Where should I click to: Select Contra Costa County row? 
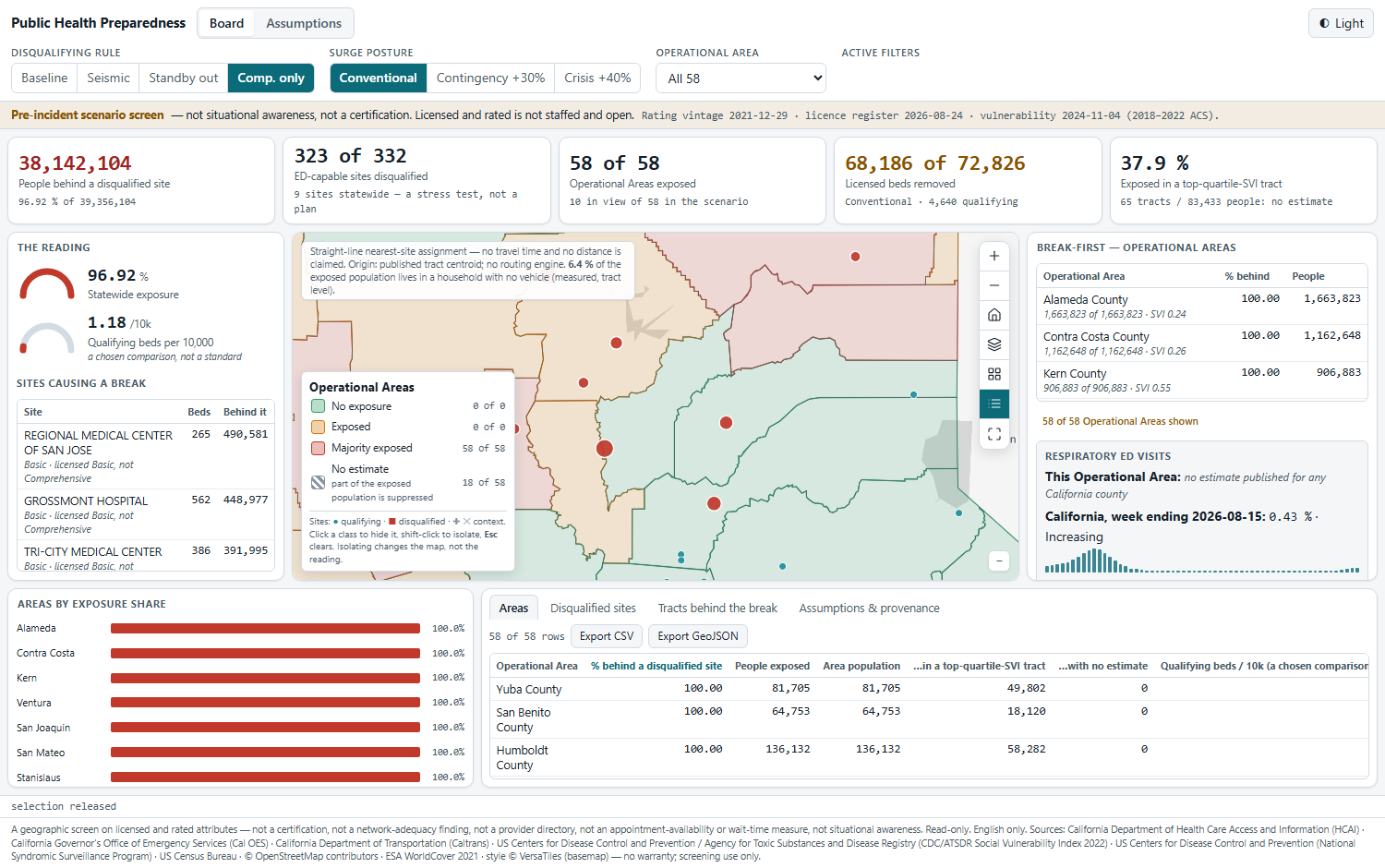pyautogui.click(x=1201, y=343)
